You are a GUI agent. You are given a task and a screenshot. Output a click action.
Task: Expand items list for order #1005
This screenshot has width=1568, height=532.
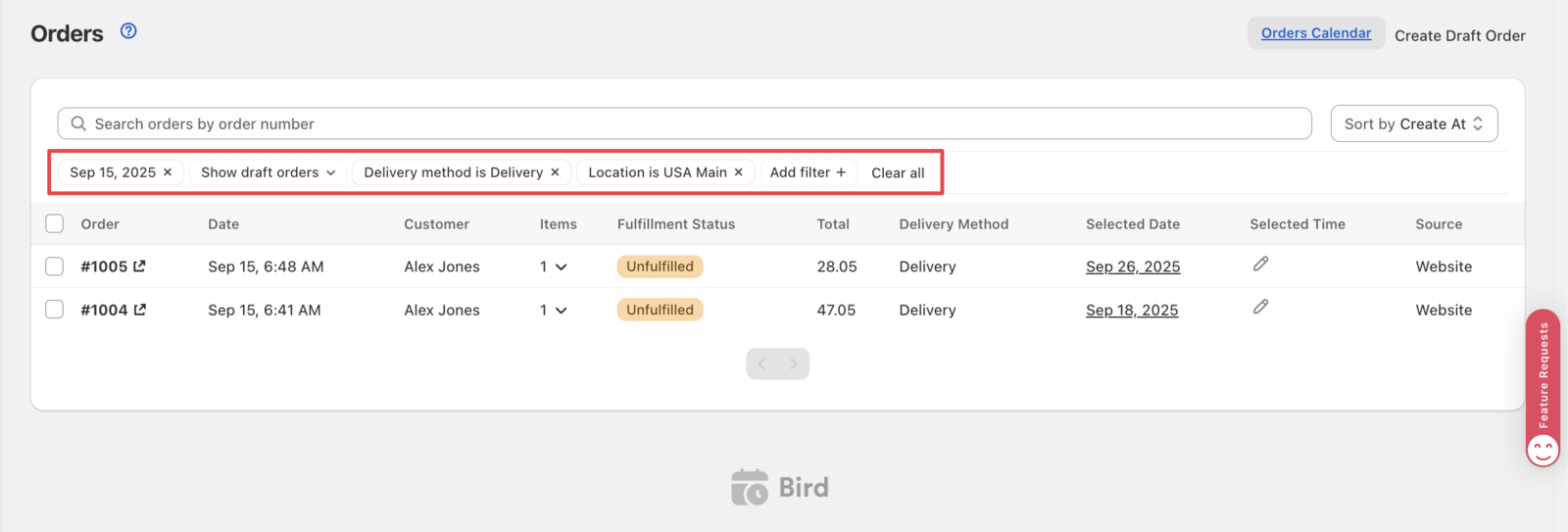[x=561, y=266]
